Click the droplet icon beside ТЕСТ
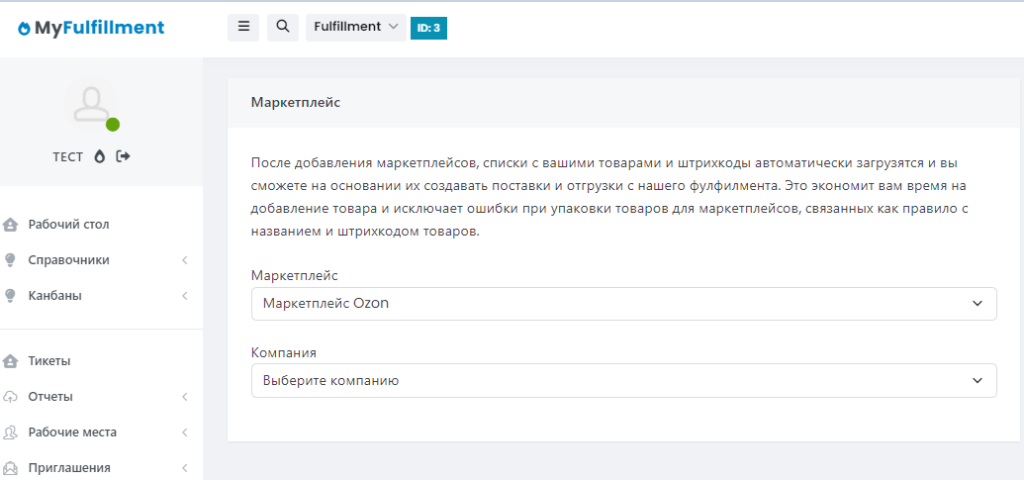 coord(100,156)
